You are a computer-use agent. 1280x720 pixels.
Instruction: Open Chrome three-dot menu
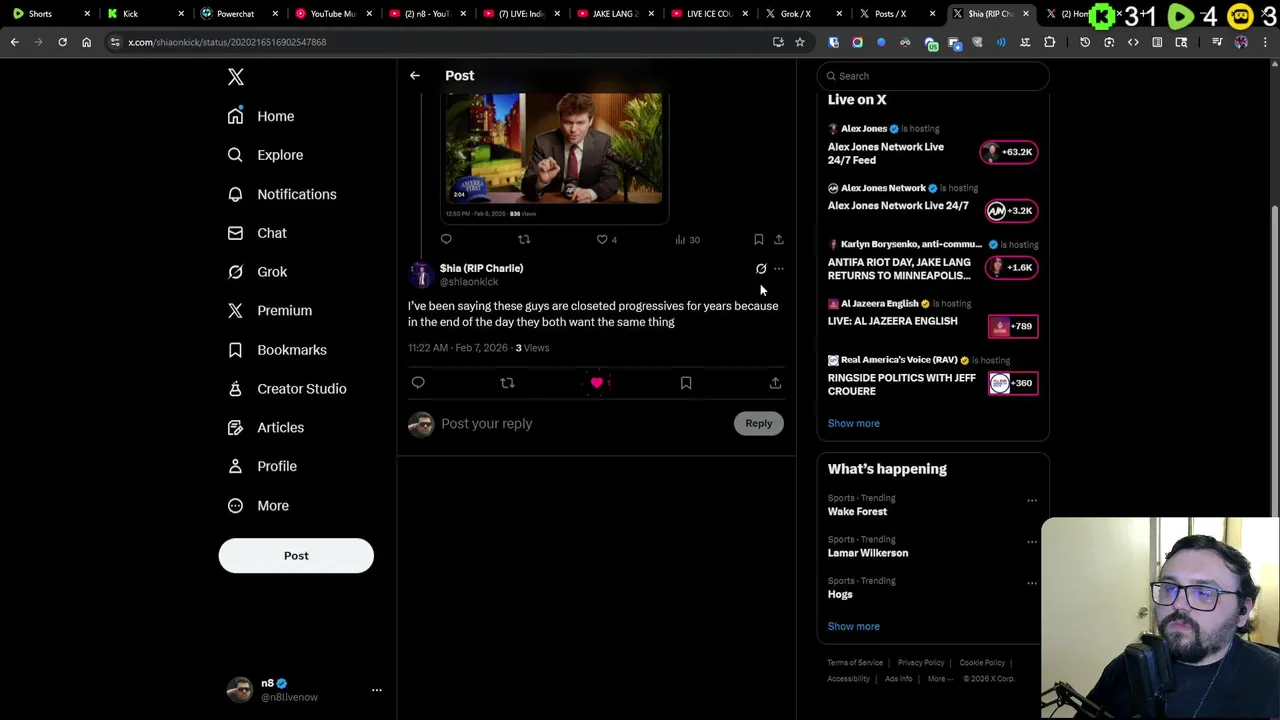click(x=1265, y=42)
